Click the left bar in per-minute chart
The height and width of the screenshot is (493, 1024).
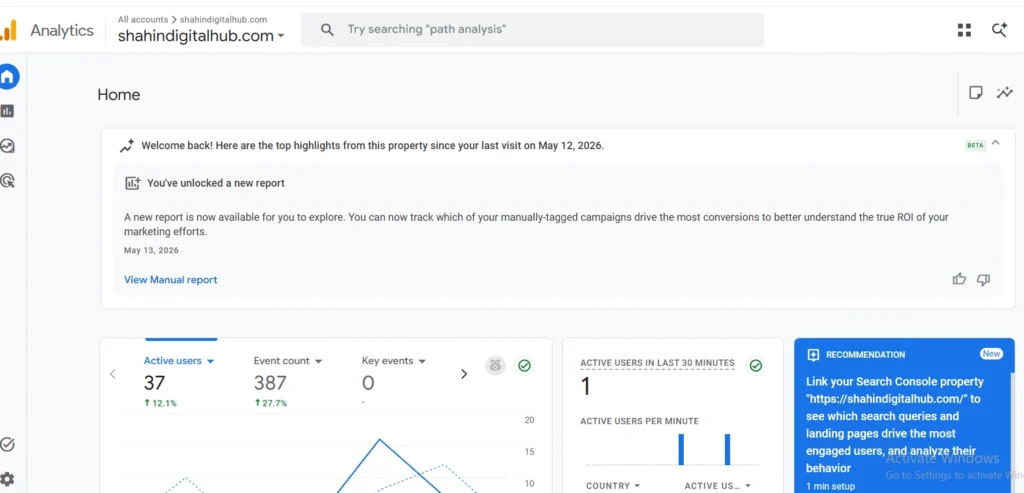(x=681, y=449)
